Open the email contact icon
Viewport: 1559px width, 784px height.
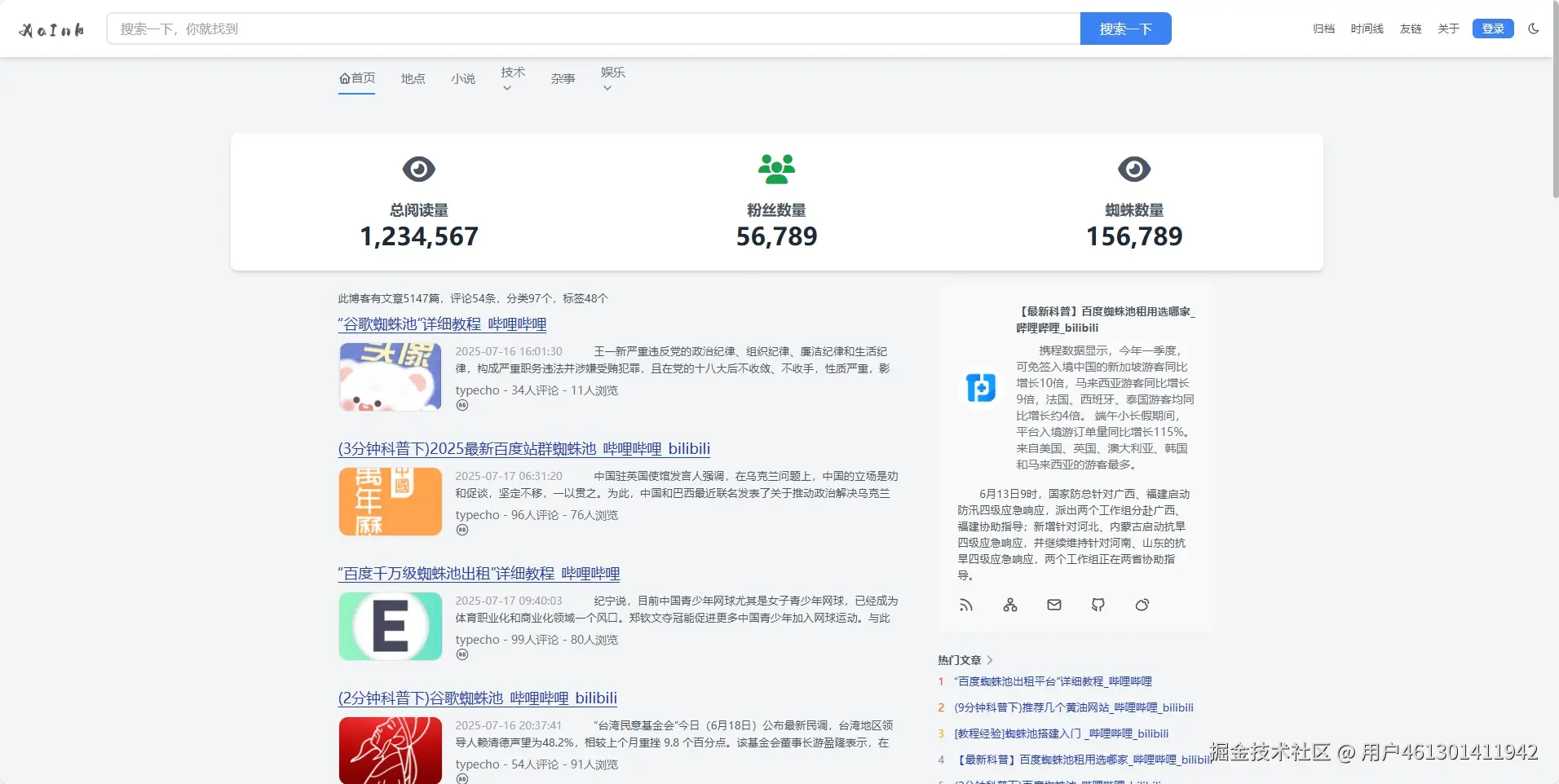pyautogui.click(x=1053, y=605)
